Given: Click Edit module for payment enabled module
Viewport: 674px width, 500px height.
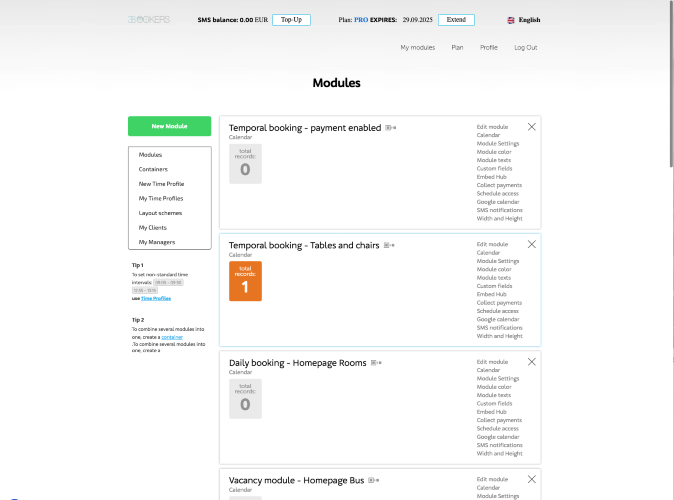Looking at the screenshot, I should [x=492, y=127].
